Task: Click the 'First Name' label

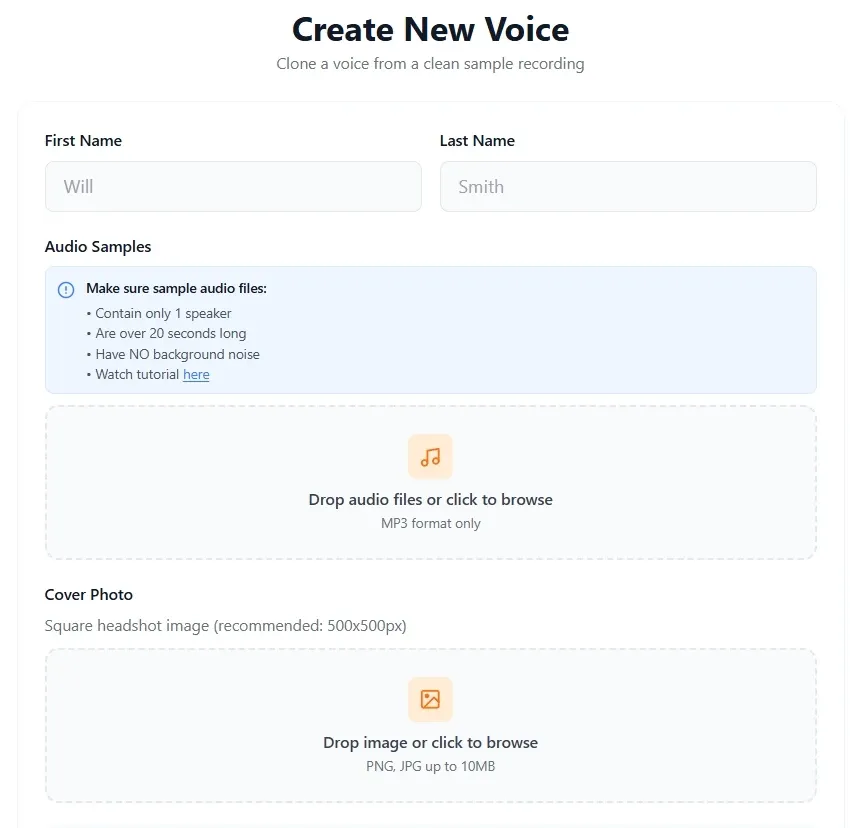Action: coord(83,141)
